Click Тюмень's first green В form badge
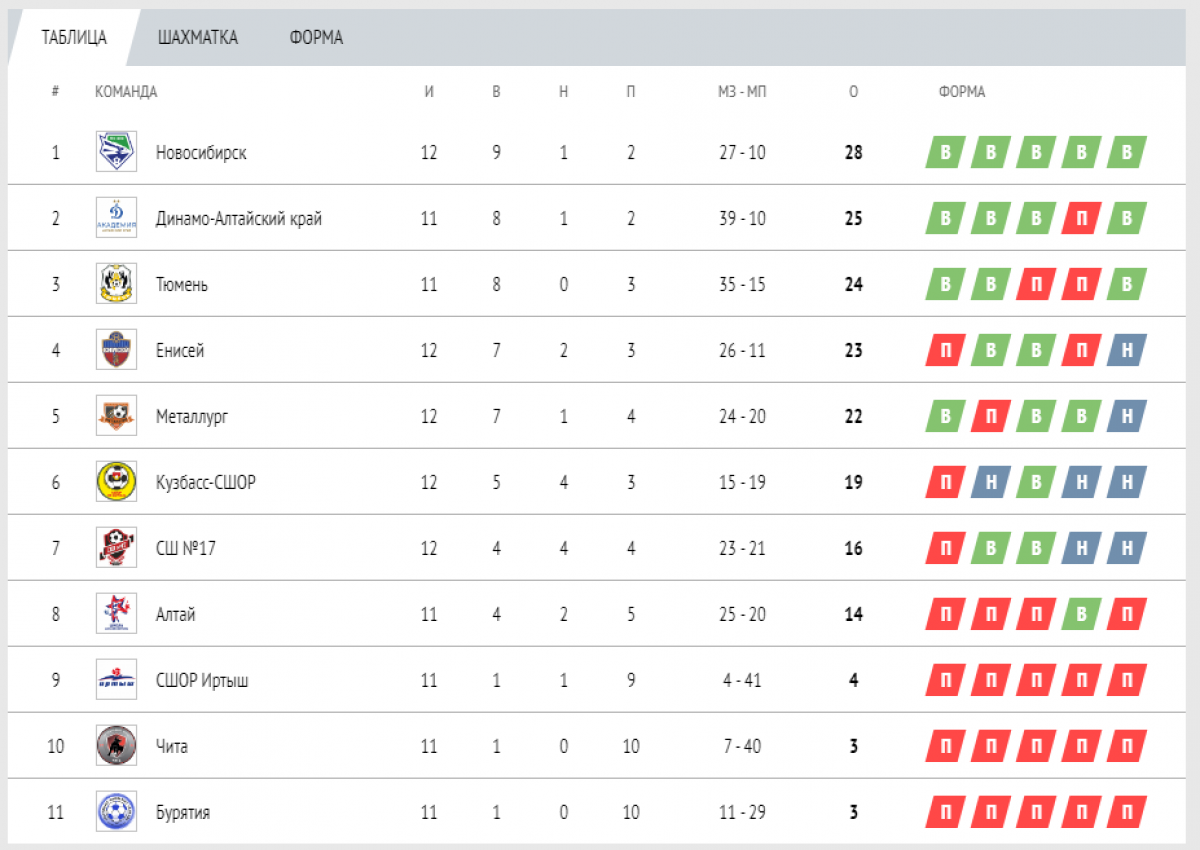Viewport: 1200px width, 850px height. [x=945, y=284]
